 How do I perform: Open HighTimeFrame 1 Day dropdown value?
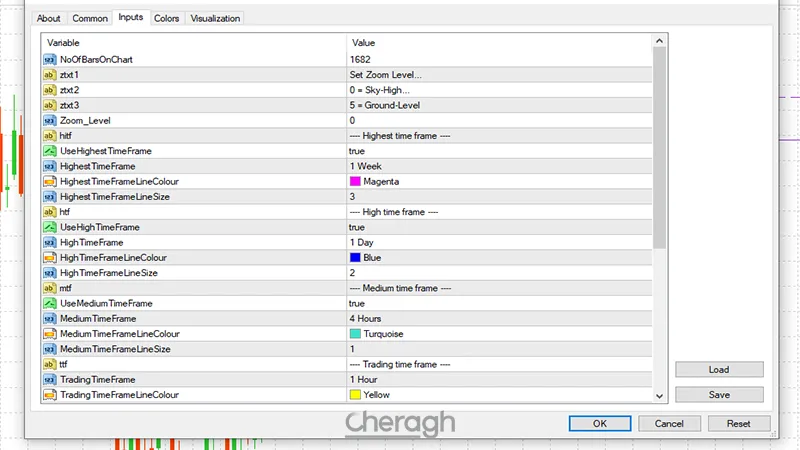[x=363, y=242]
